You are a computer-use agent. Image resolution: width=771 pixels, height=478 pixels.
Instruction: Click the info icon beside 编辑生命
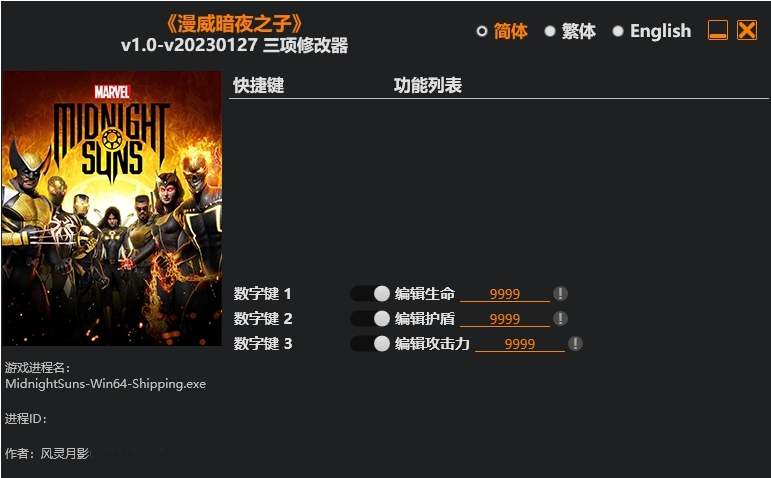(560, 294)
